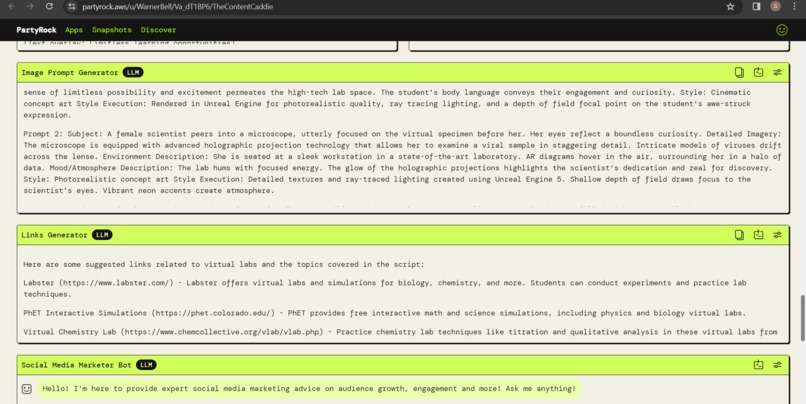The height and width of the screenshot is (404, 806).
Task: Click the page vertical scrollbar thumb
Action: (802, 318)
